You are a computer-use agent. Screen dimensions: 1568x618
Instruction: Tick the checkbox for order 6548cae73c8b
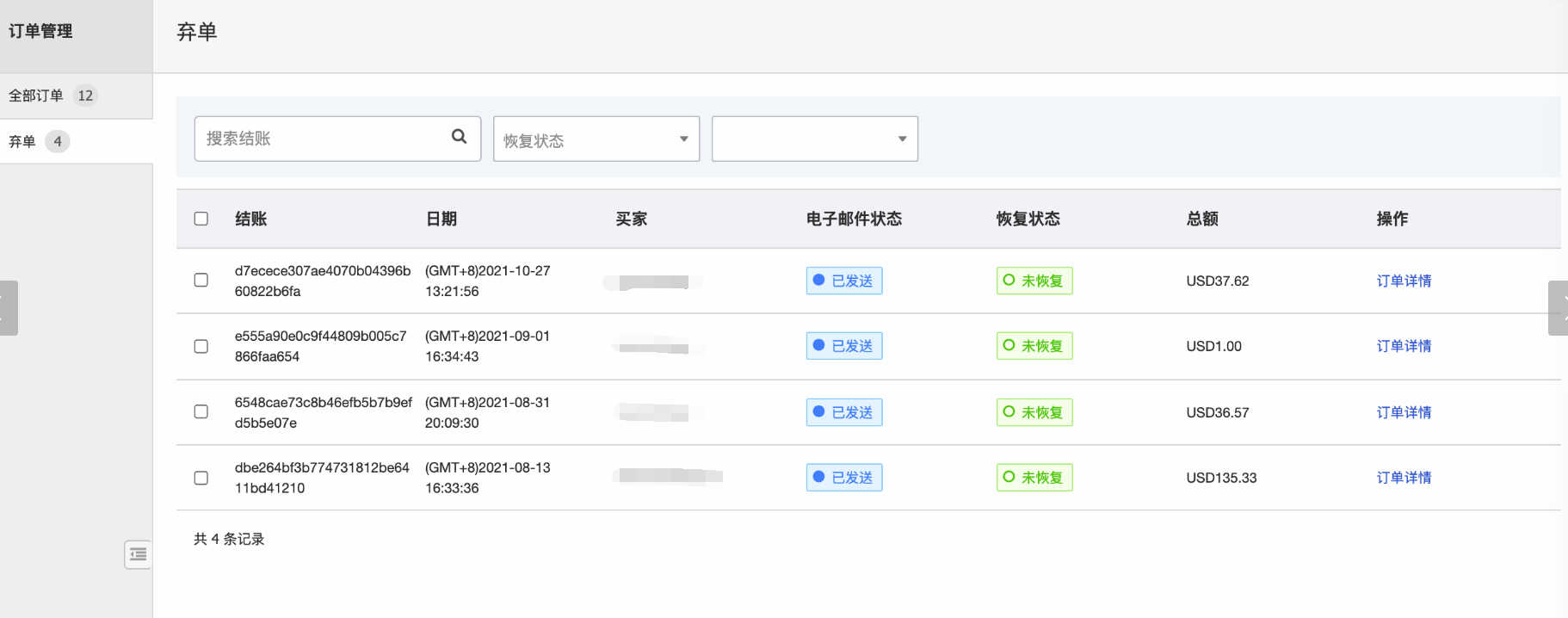pos(201,412)
